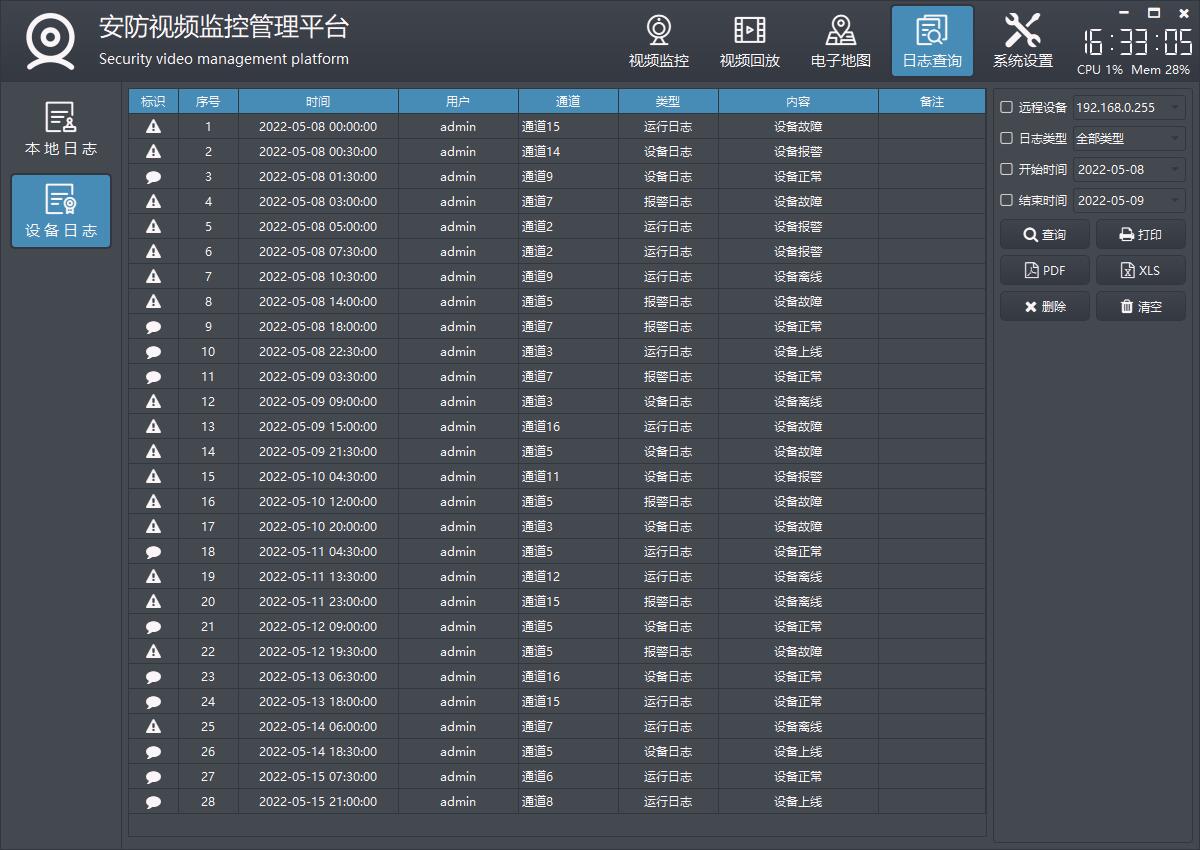Sort table by 时间 column header
Screen dimensions: 1200x850
tap(318, 101)
